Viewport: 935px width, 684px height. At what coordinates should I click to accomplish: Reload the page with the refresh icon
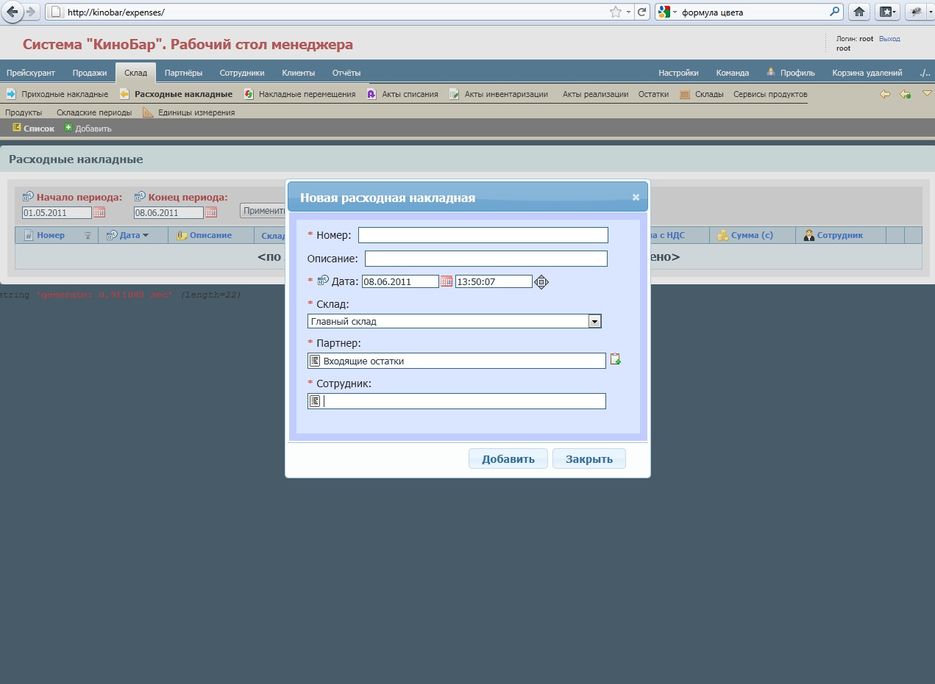[642, 12]
